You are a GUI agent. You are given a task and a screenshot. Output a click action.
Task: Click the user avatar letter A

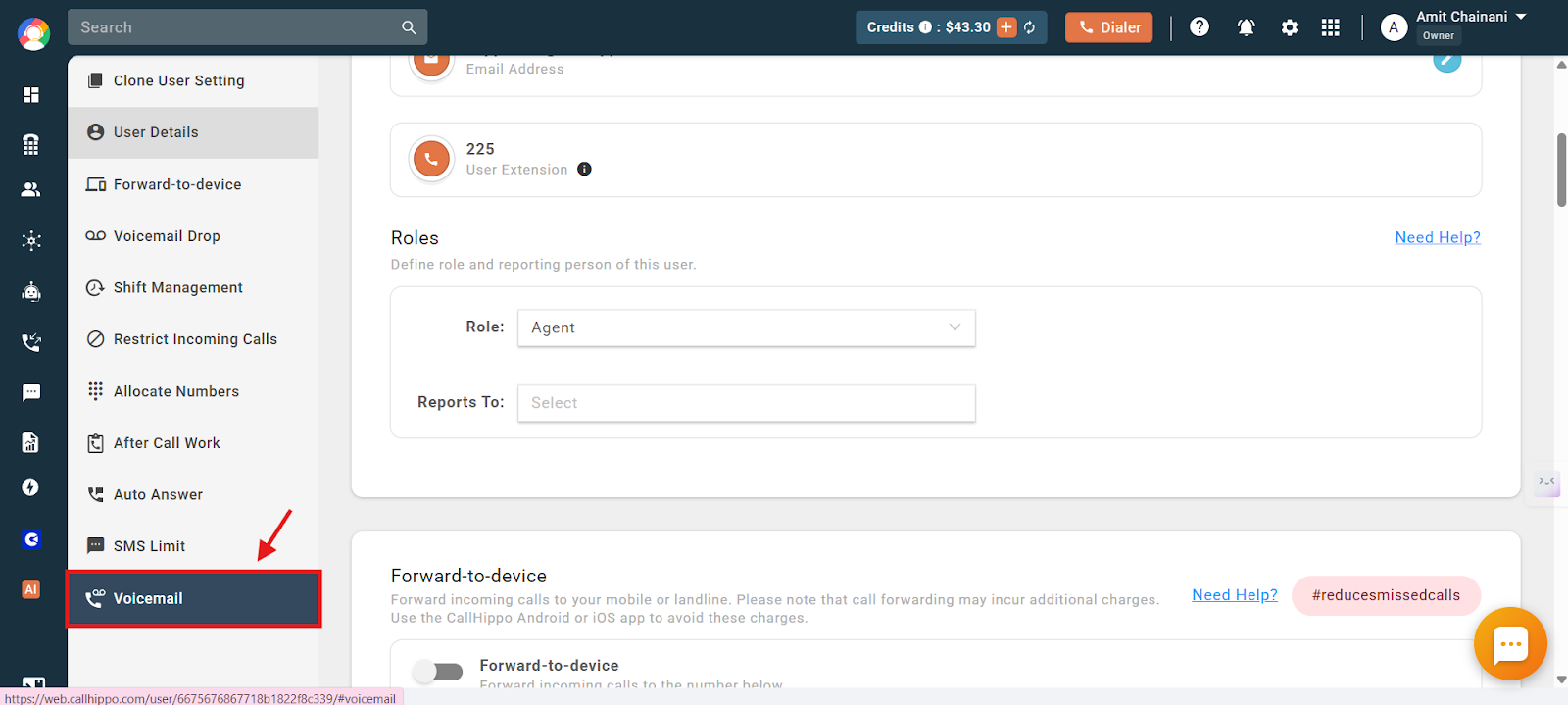pyautogui.click(x=1394, y=27)
